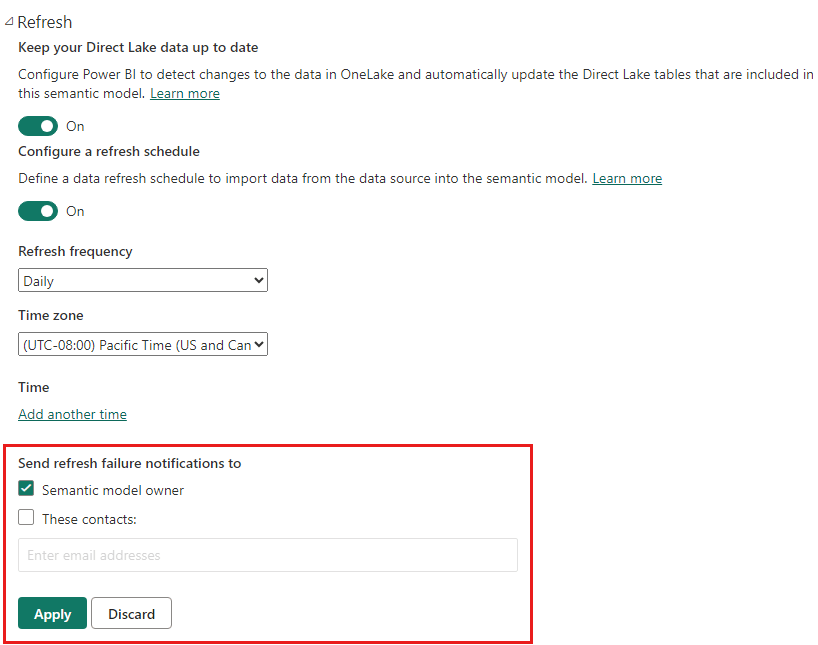Click the Add another time link
This screenshot has width=818, height=645.
[72, 414]
